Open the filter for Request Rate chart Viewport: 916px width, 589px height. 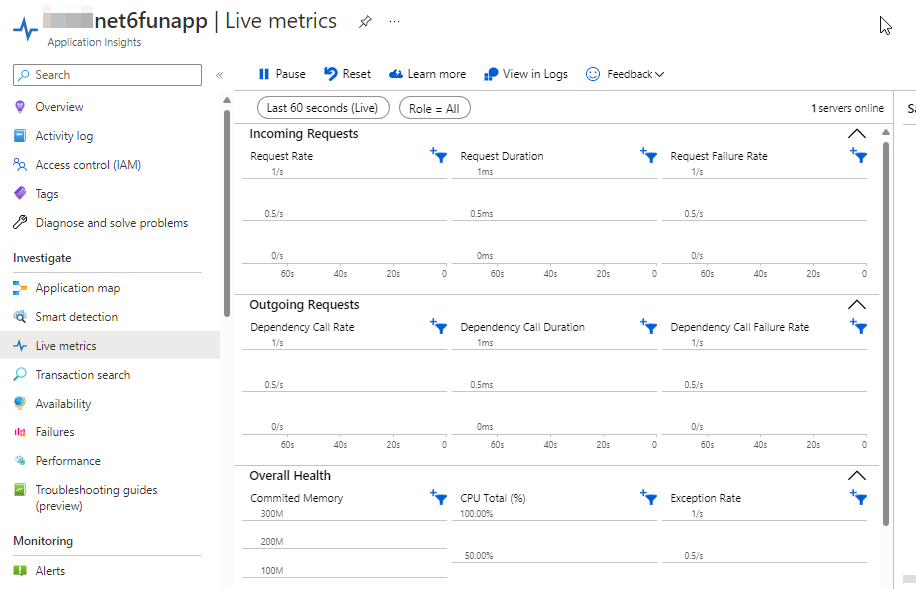tap(438, 156)
